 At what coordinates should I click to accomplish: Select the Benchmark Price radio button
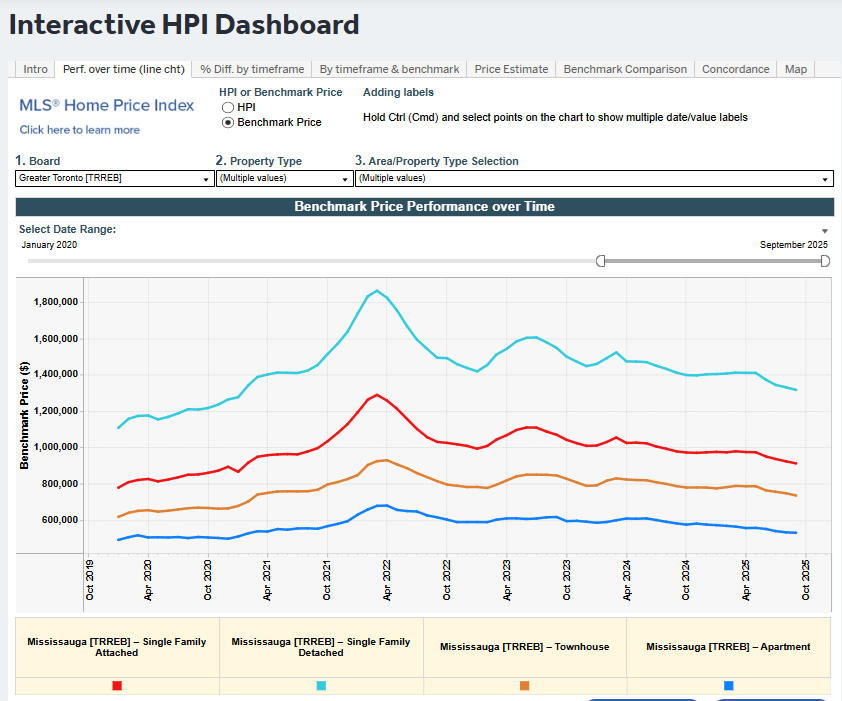tap(228, 122)
